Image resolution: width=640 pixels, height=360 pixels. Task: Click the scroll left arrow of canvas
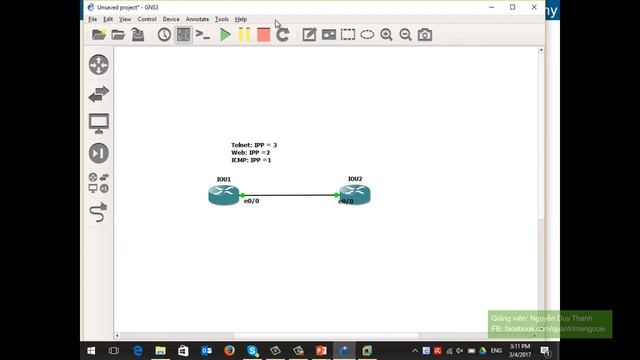(117, 336)
